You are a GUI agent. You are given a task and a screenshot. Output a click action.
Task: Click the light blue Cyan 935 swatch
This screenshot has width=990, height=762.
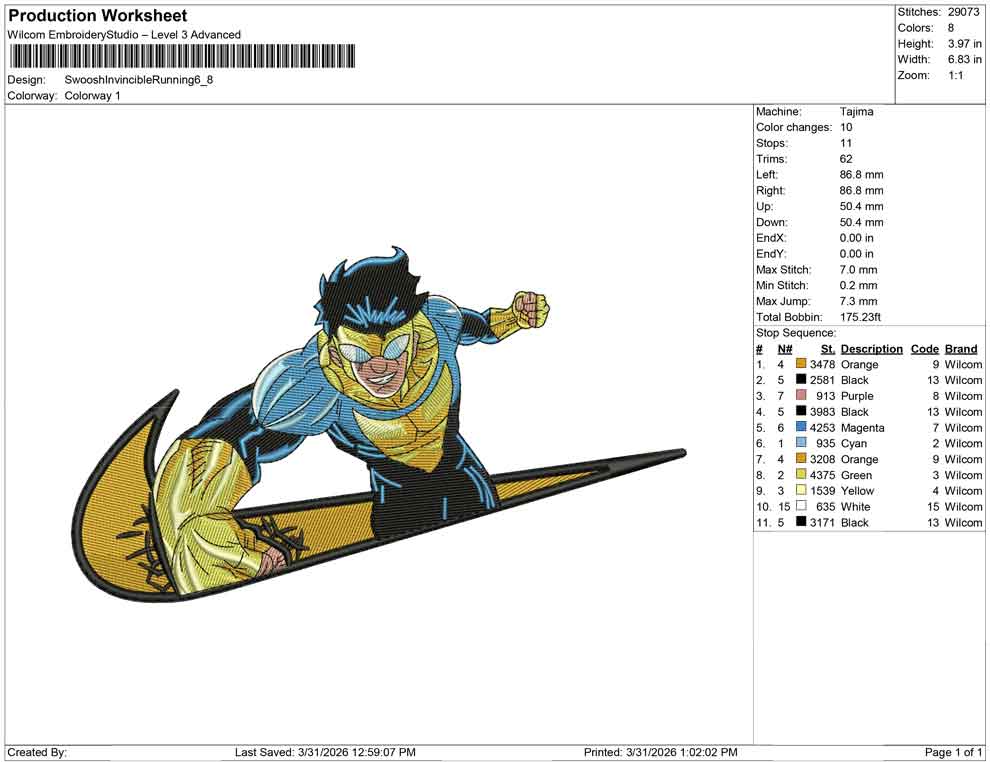(x=801, y=443)
